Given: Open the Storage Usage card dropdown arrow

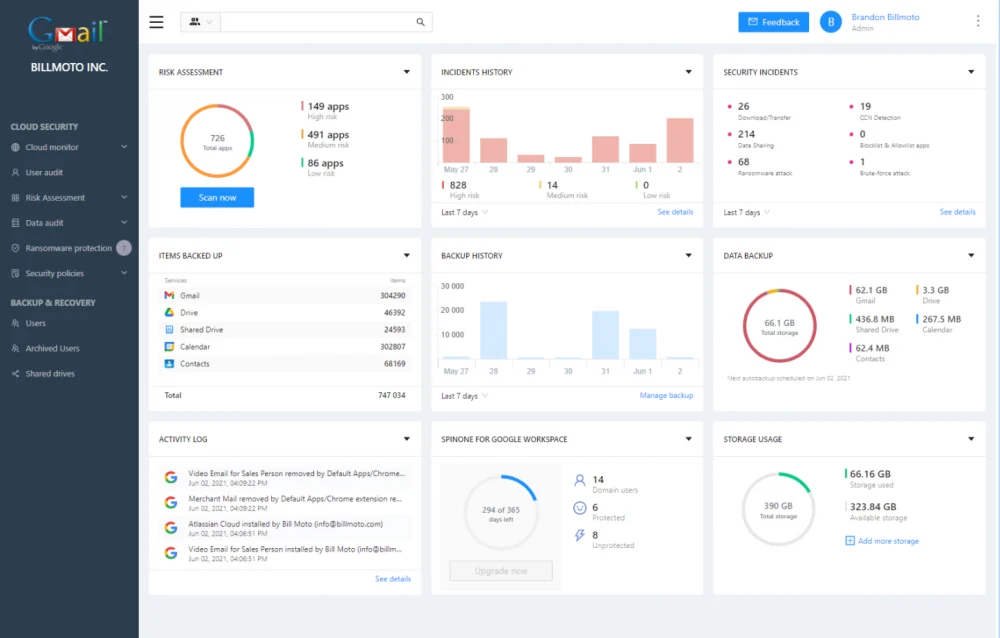Looking at the screenshot, I should (971, 439).
